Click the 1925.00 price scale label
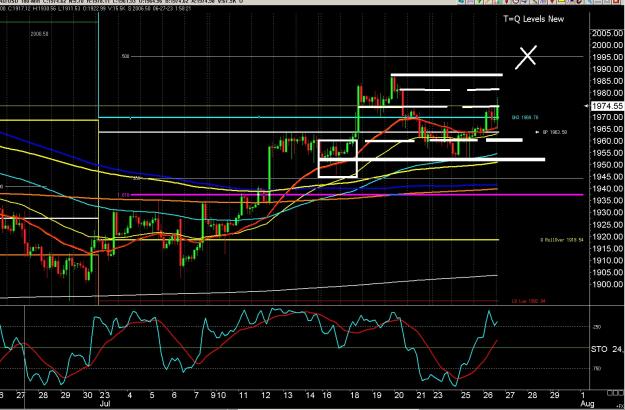This screenshot has width=625, height=410. coord(607,225)
